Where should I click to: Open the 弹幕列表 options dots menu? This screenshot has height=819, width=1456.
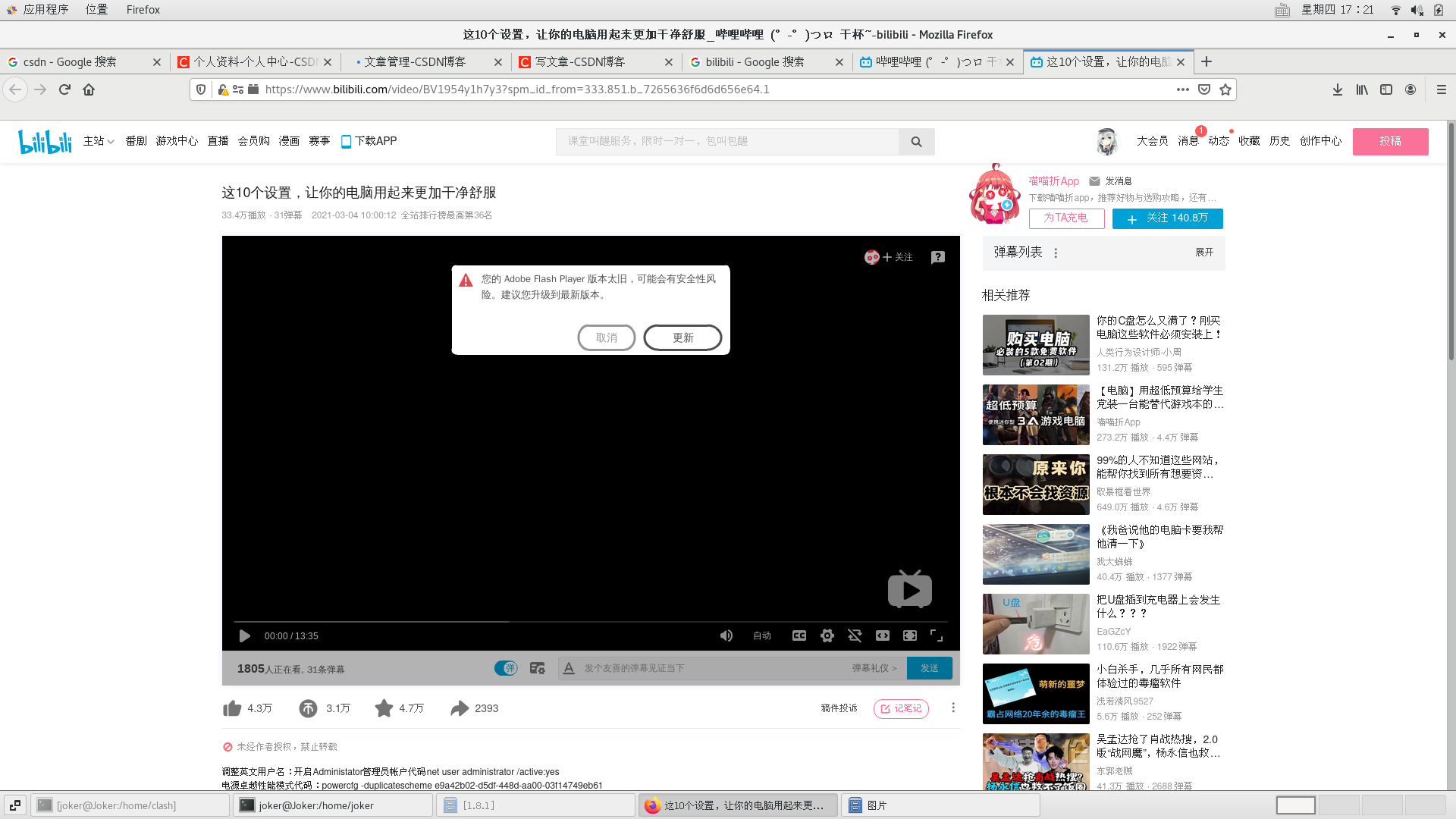pyautogui.click(x=1056, y=253)
